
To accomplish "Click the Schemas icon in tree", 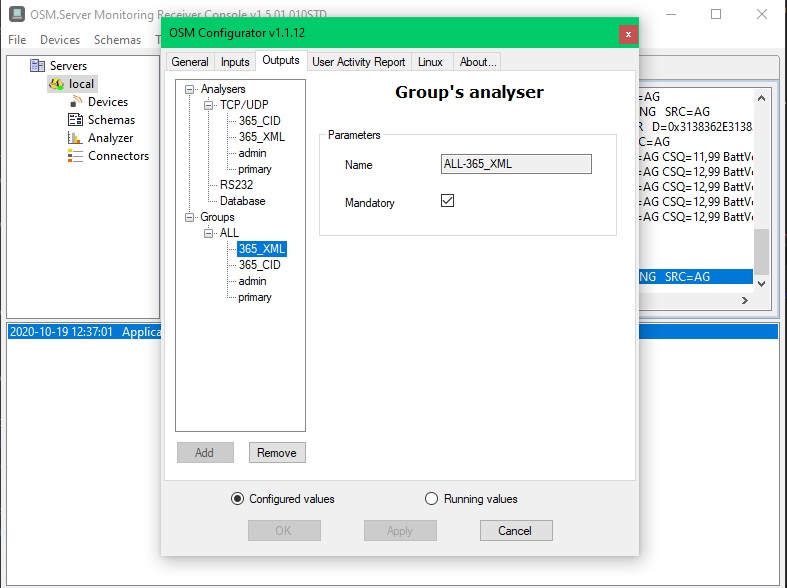I will click(75, 120).
